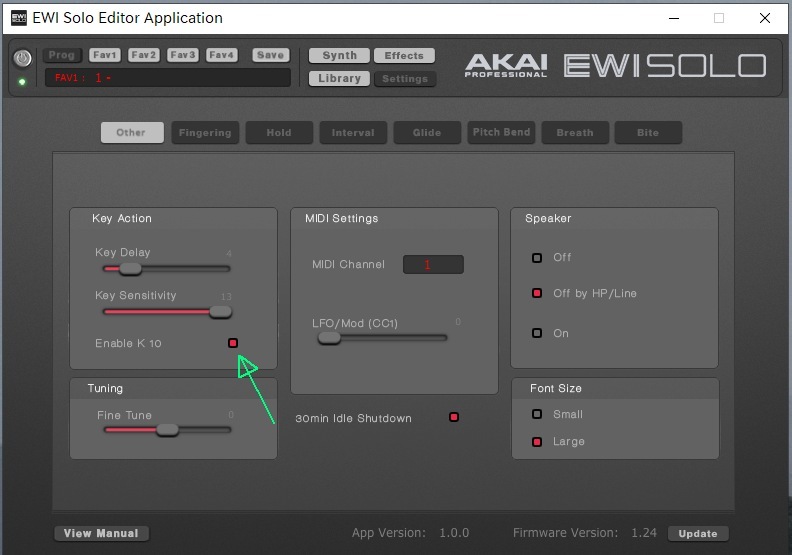The height and width of the screenshot is (555, 792).
Task: Open the View Manual button
Action: pyautogui.click(x=101, y=533)
